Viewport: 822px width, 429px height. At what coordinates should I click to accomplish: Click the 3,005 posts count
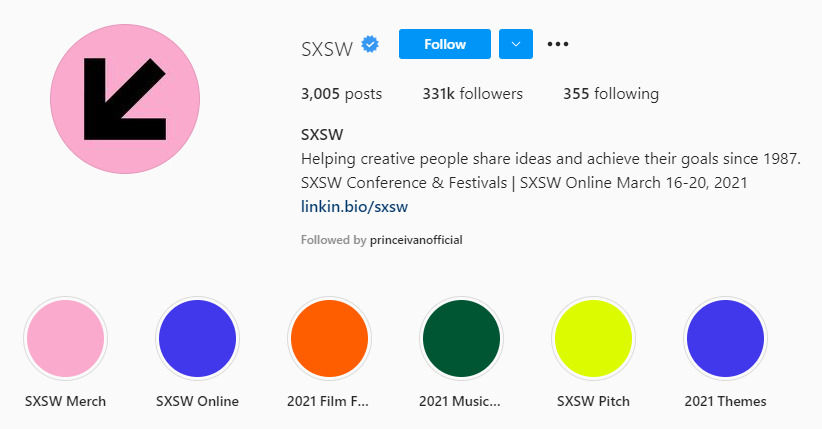(x=341, y=94)
